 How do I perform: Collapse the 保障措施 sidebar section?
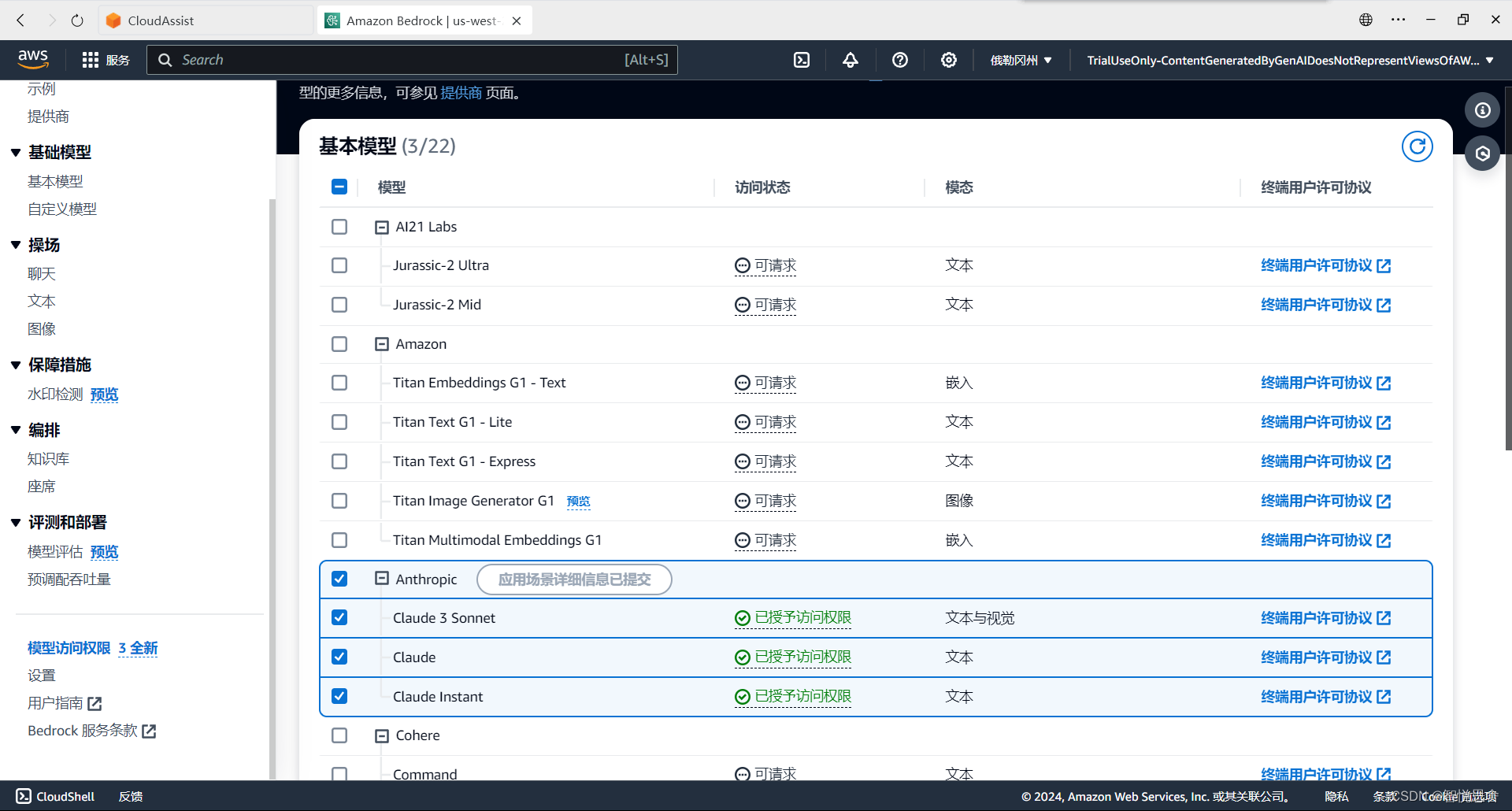16,365
